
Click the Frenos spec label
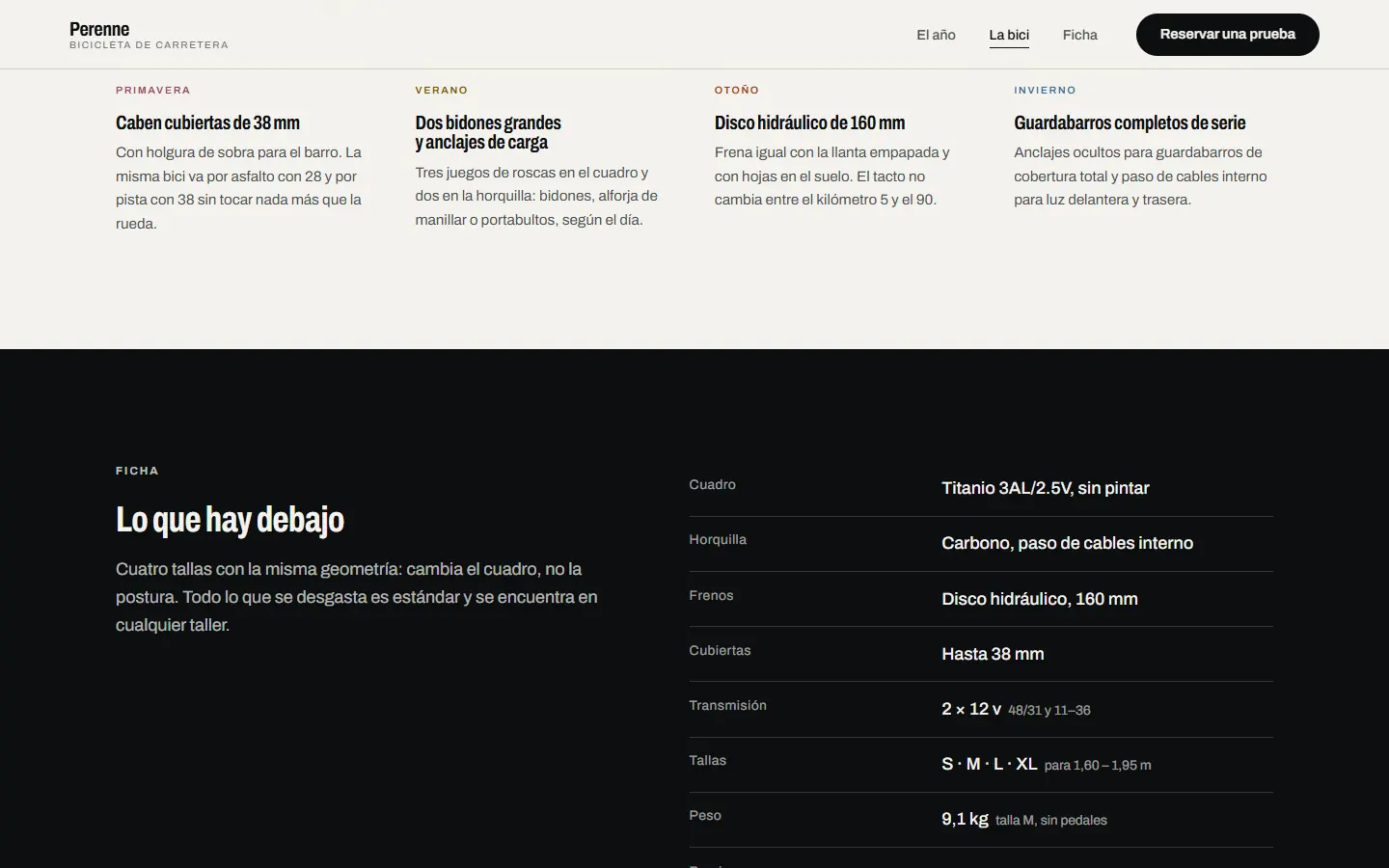click(711, 595)
